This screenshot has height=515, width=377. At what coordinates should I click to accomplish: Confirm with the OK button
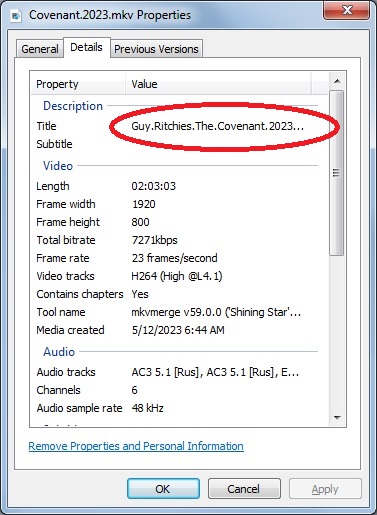click(x=163, y=489)
